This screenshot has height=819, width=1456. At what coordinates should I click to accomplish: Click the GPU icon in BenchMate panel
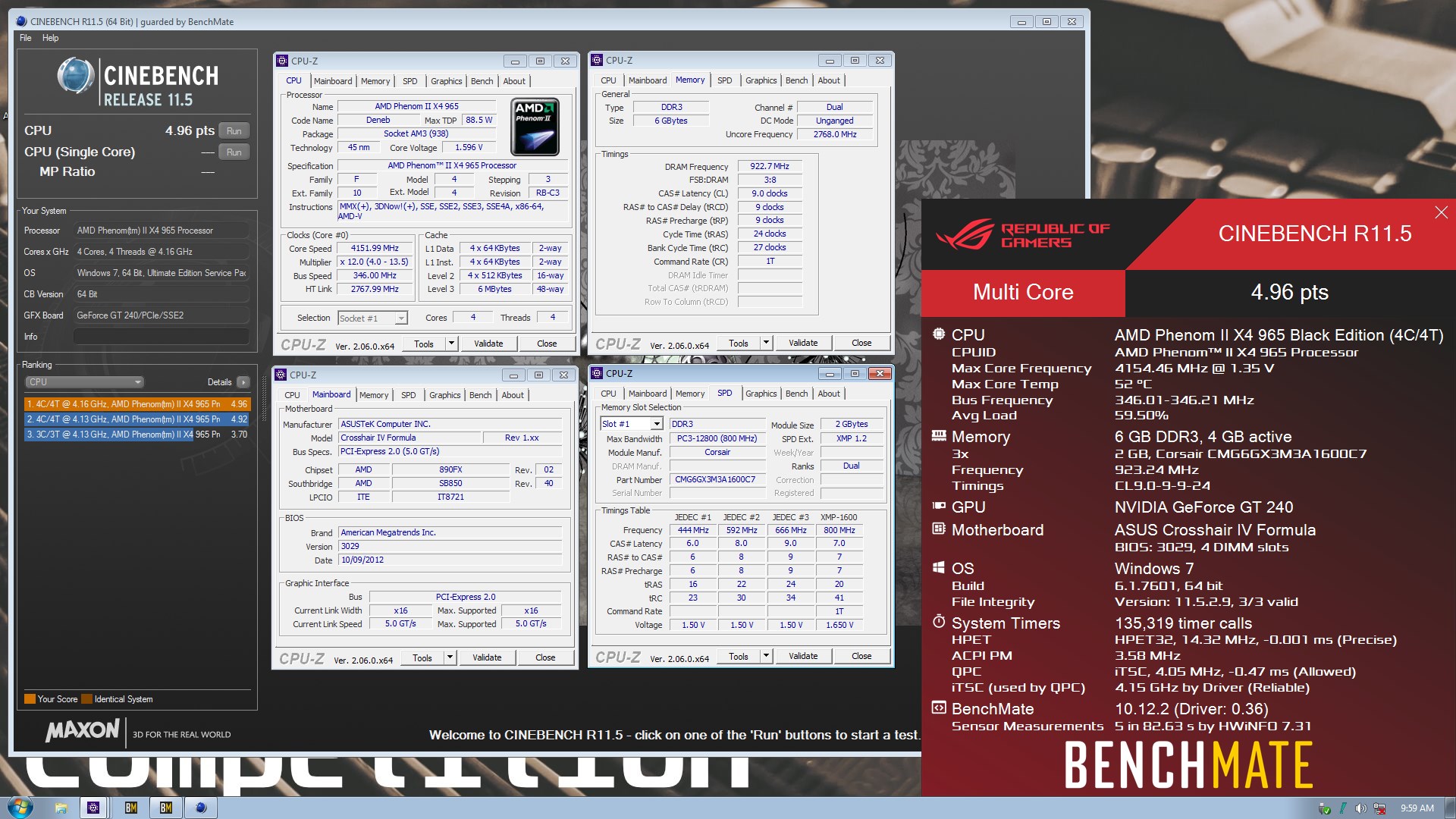pos(939,506)
